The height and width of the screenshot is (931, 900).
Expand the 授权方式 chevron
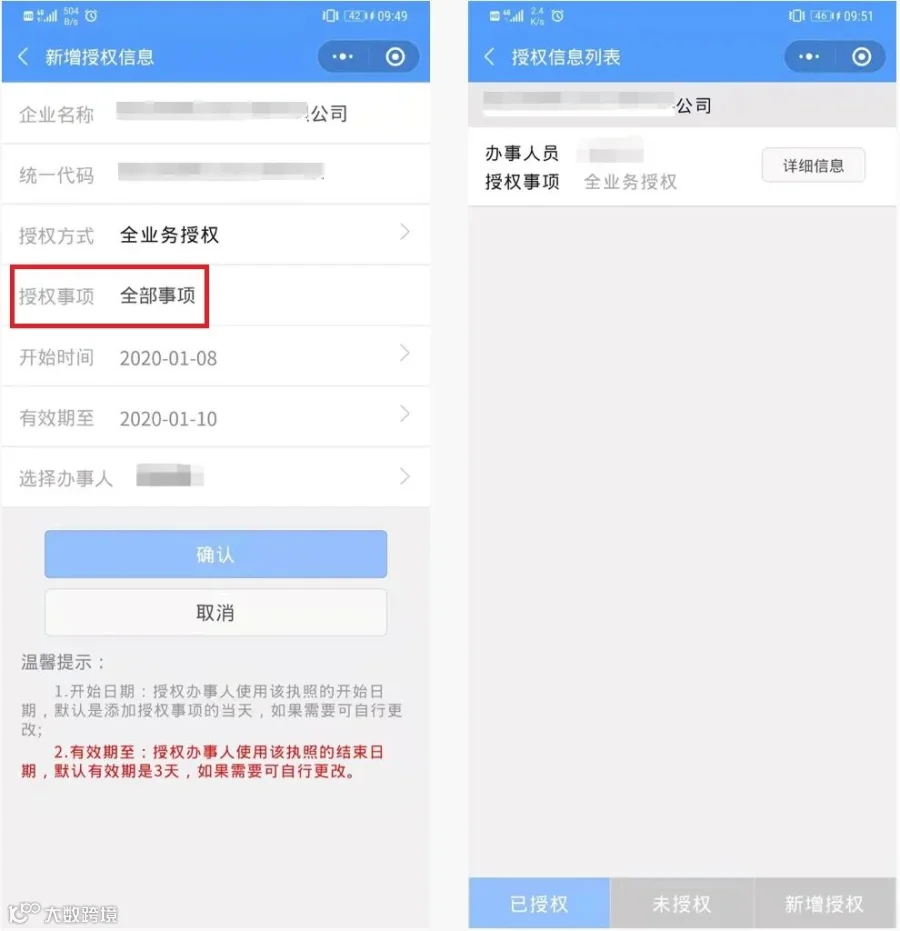(405, 232)
